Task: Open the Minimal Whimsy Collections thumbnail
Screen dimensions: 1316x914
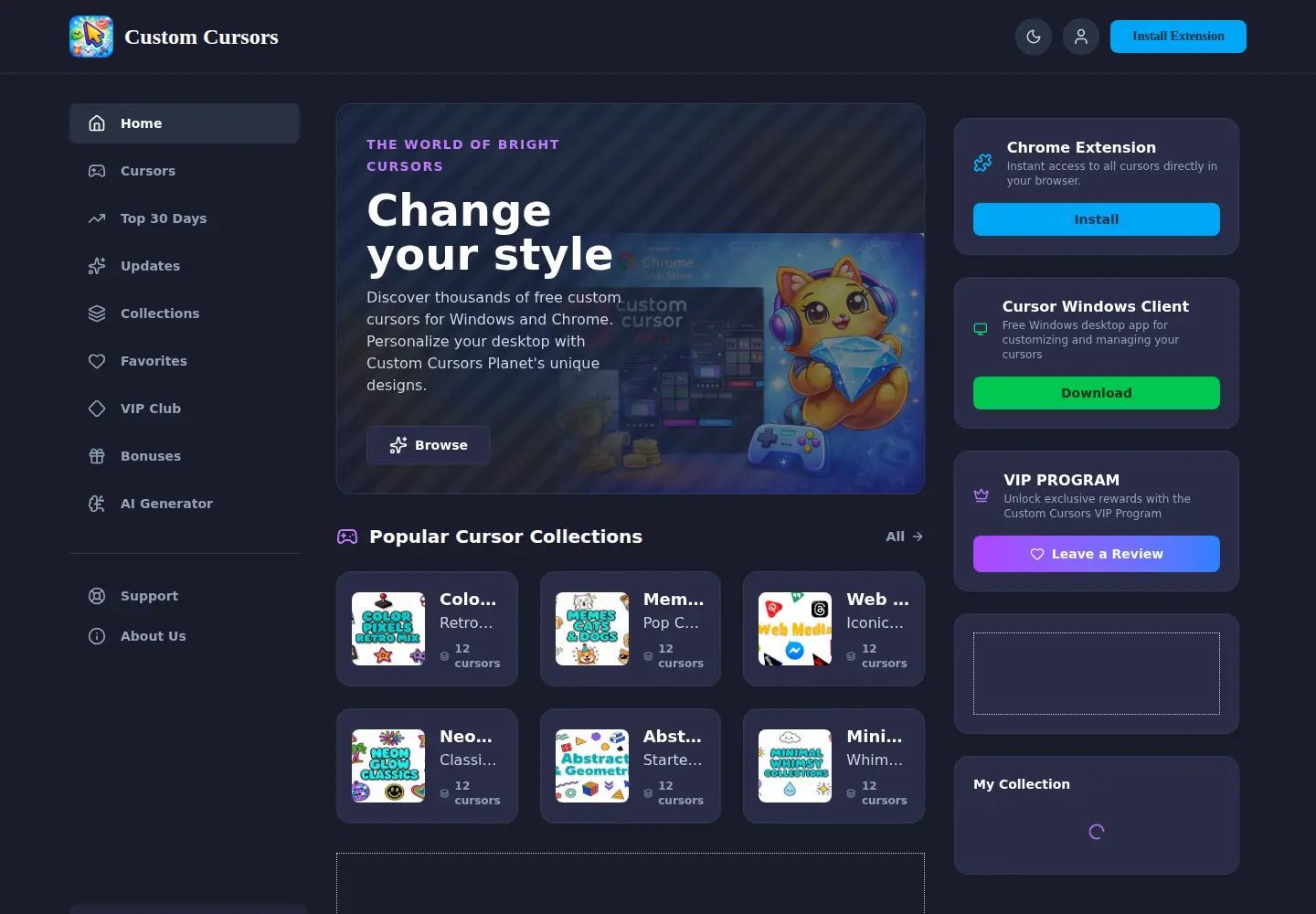Action: (x=795, y=766)
